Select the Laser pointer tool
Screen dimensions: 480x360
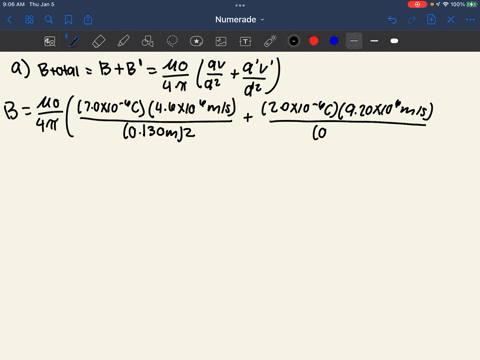click(x=270, y=41)
